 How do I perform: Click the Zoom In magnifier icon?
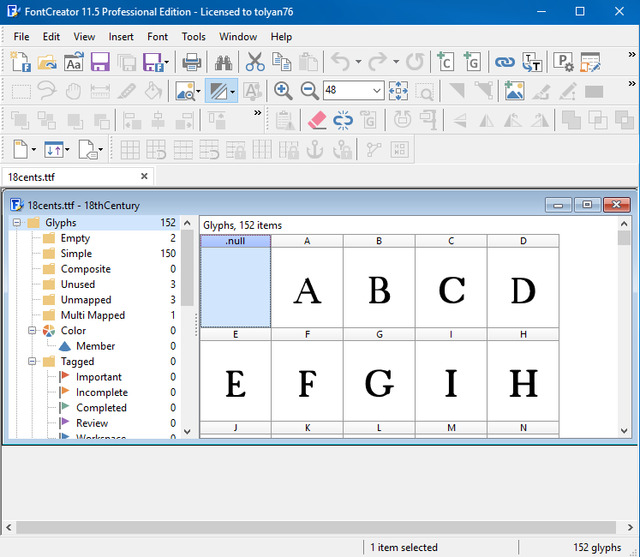point(283,91)
